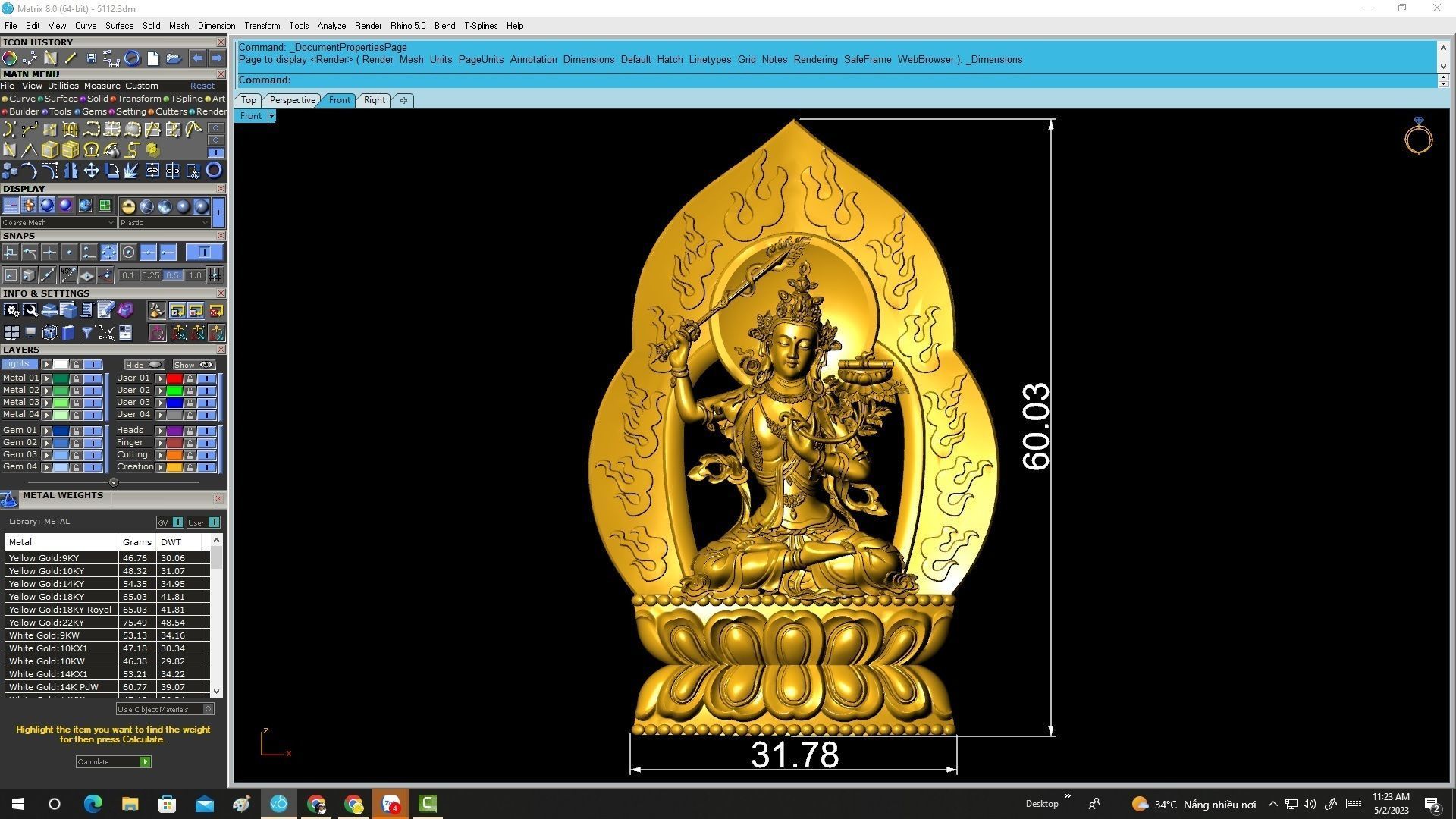Toggle lock on User 03 layer
Image resolution: width=1456 pixels, height=819 pixels.
coord(190,403)
